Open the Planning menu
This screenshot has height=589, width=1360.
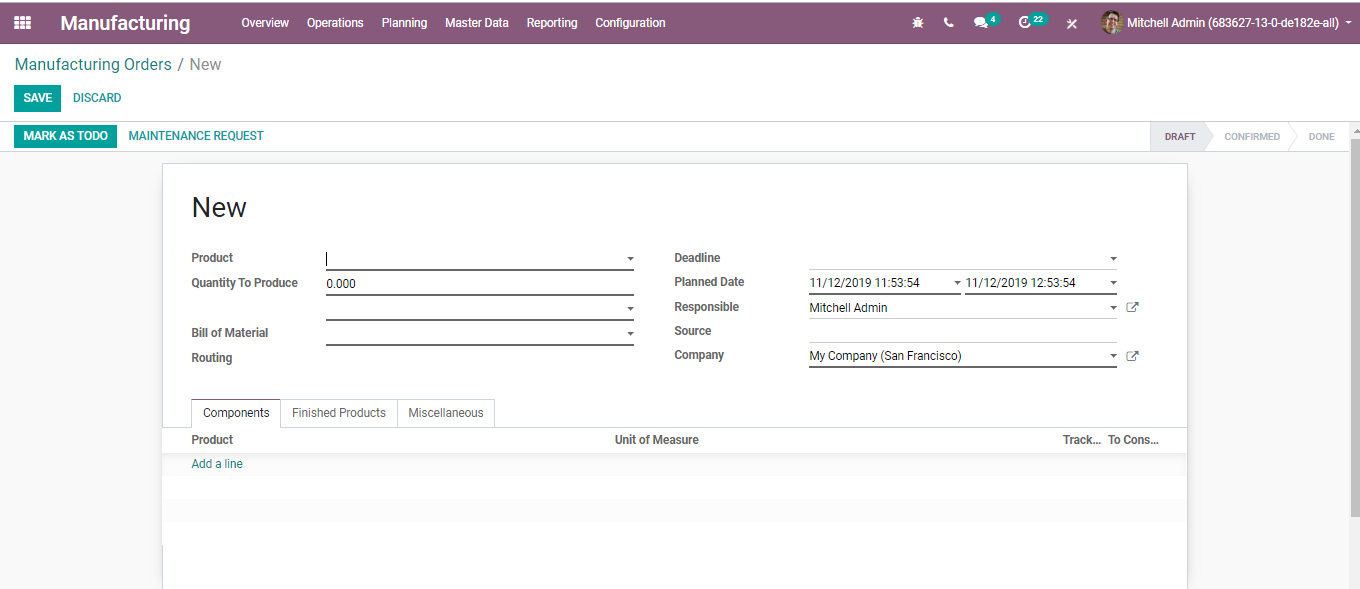point(404,23)
